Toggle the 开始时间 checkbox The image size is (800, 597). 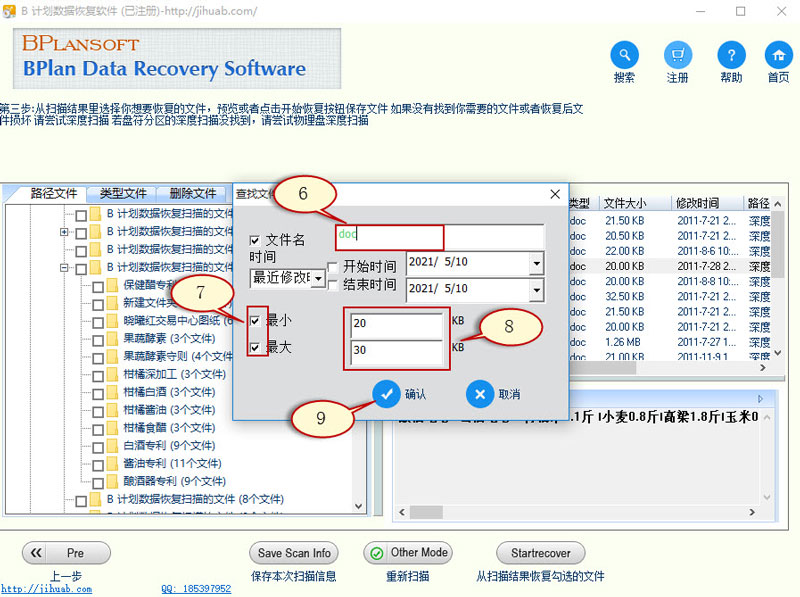coord(333,267)
